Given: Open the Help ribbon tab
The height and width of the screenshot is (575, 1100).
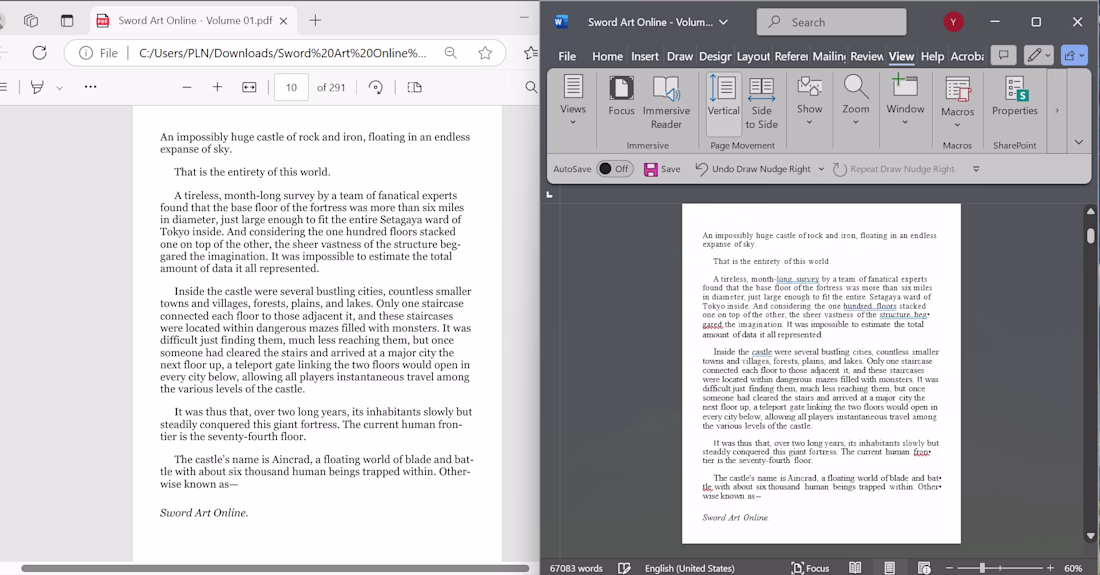Looking at the screenshot, I should (x=932, y=56).
